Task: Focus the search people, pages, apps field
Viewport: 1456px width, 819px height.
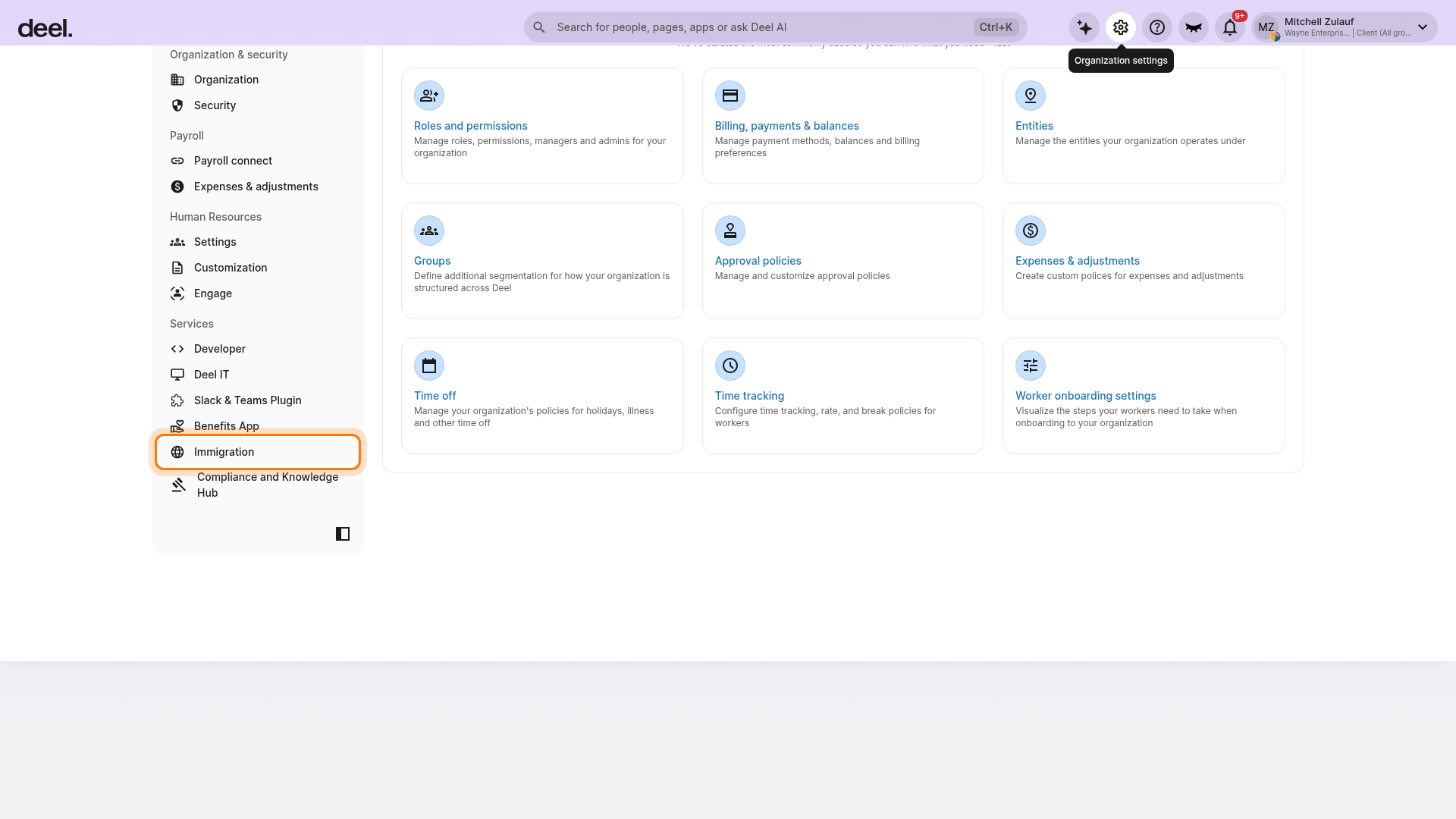Action: (x=775, y=27)
